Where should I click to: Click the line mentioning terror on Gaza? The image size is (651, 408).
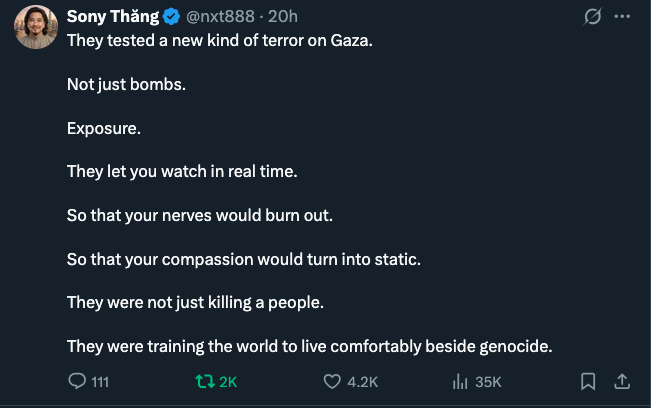coord(219,44)
